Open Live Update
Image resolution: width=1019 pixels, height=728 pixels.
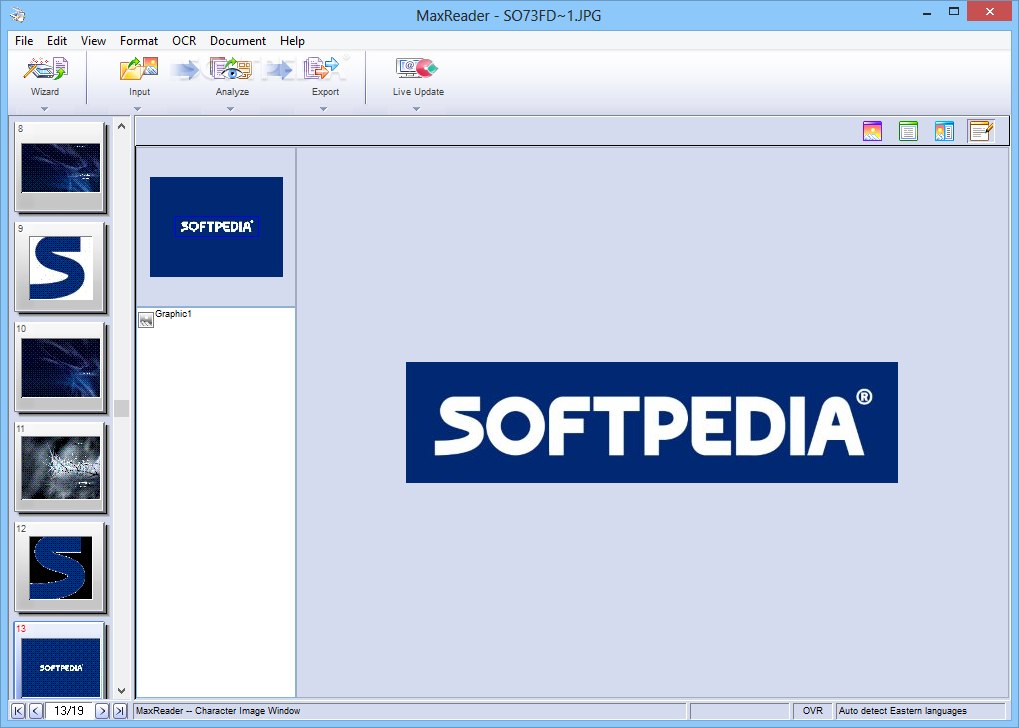(418, 76)
